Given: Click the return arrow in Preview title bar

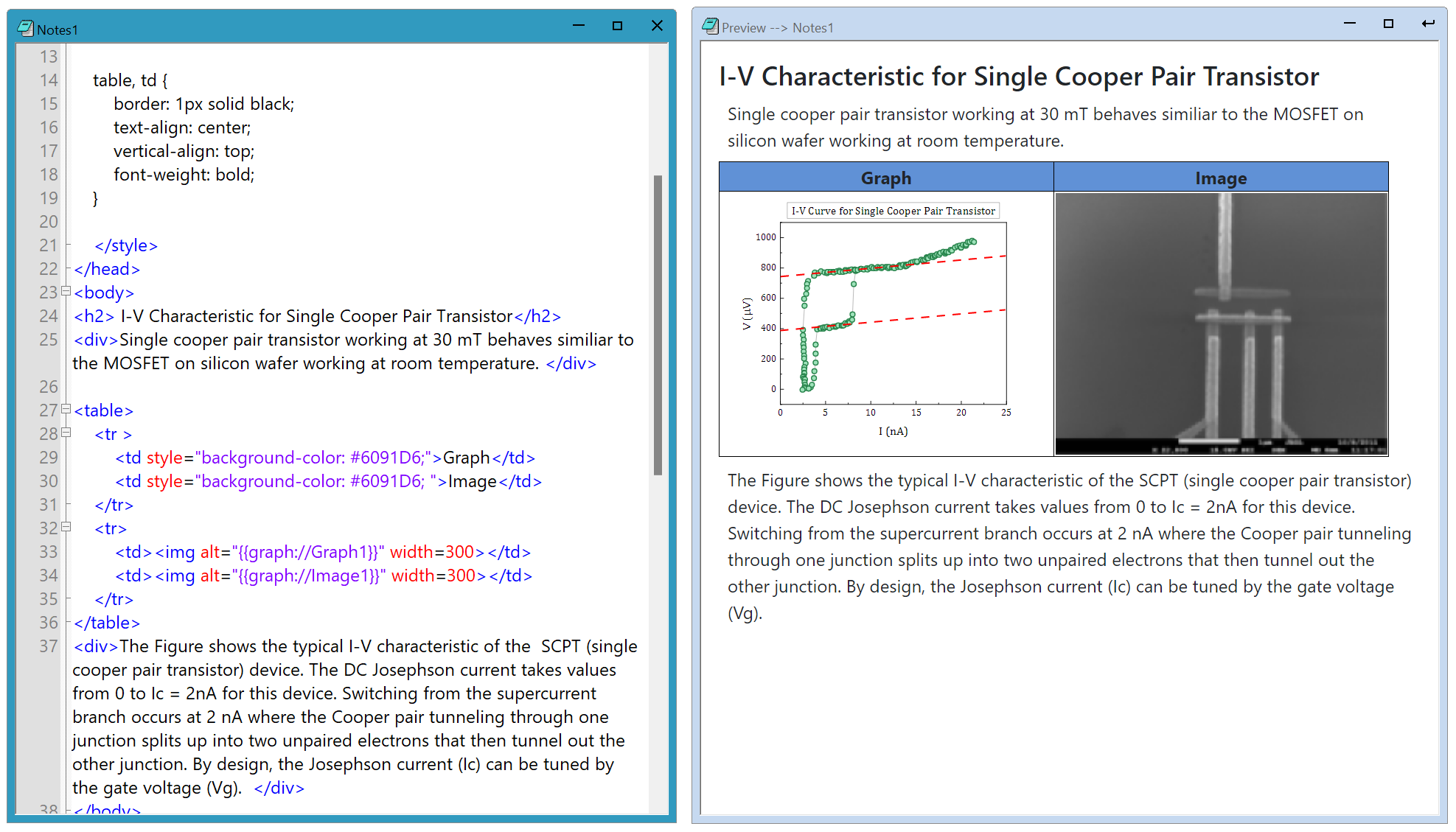Looking at the screenshot, I should tap(1428, 24).
